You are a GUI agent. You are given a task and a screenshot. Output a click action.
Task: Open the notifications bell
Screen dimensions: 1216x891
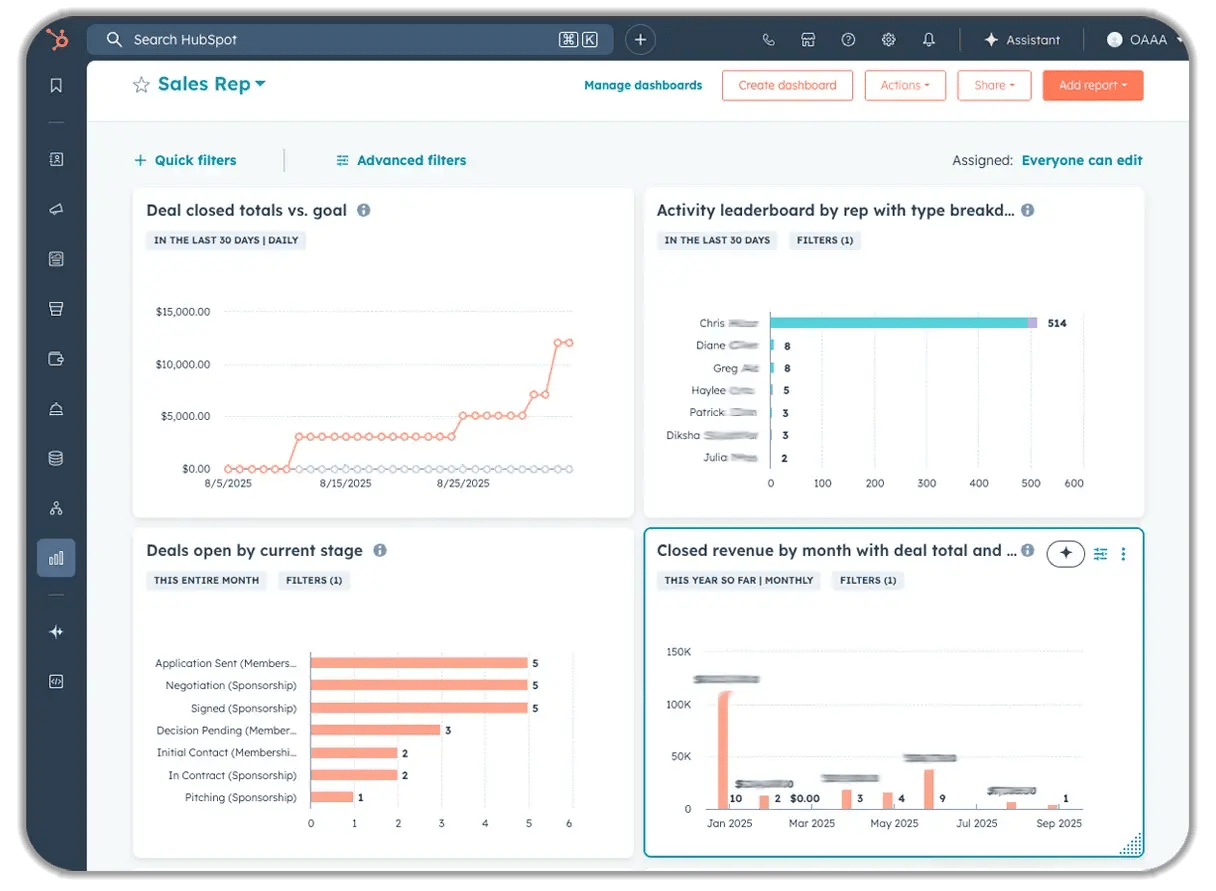[x=928, y=39]
